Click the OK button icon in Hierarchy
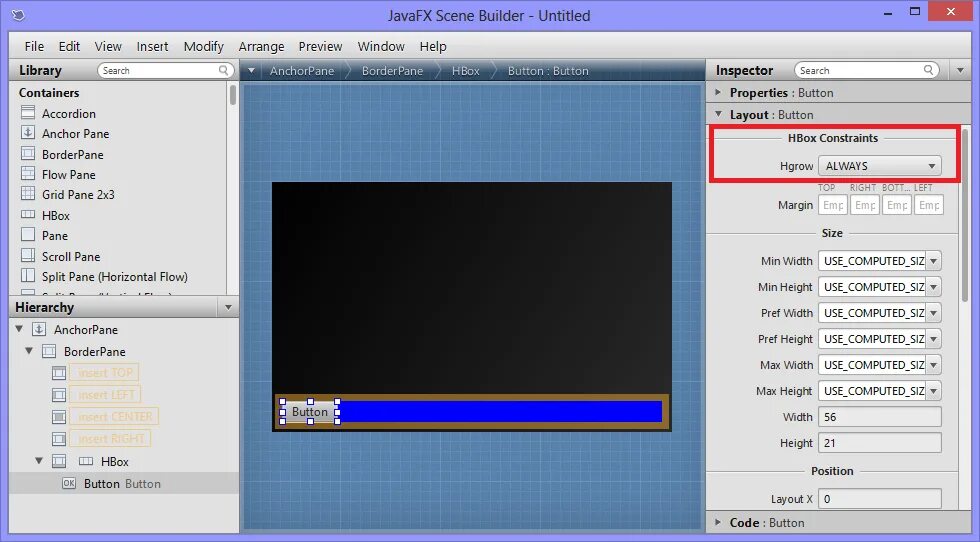 pos(69,483)
